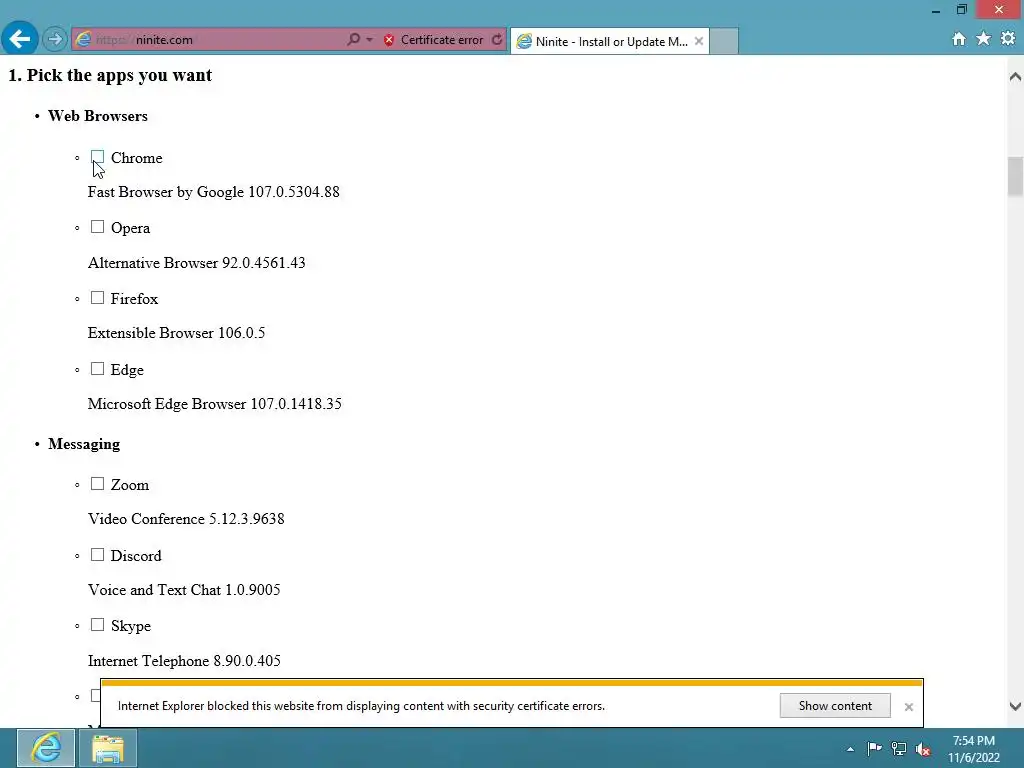Click text 'Alternative Browser 92.0.4561.43'
This screenshot has width=1024, height=768.
tap(197, 263)
